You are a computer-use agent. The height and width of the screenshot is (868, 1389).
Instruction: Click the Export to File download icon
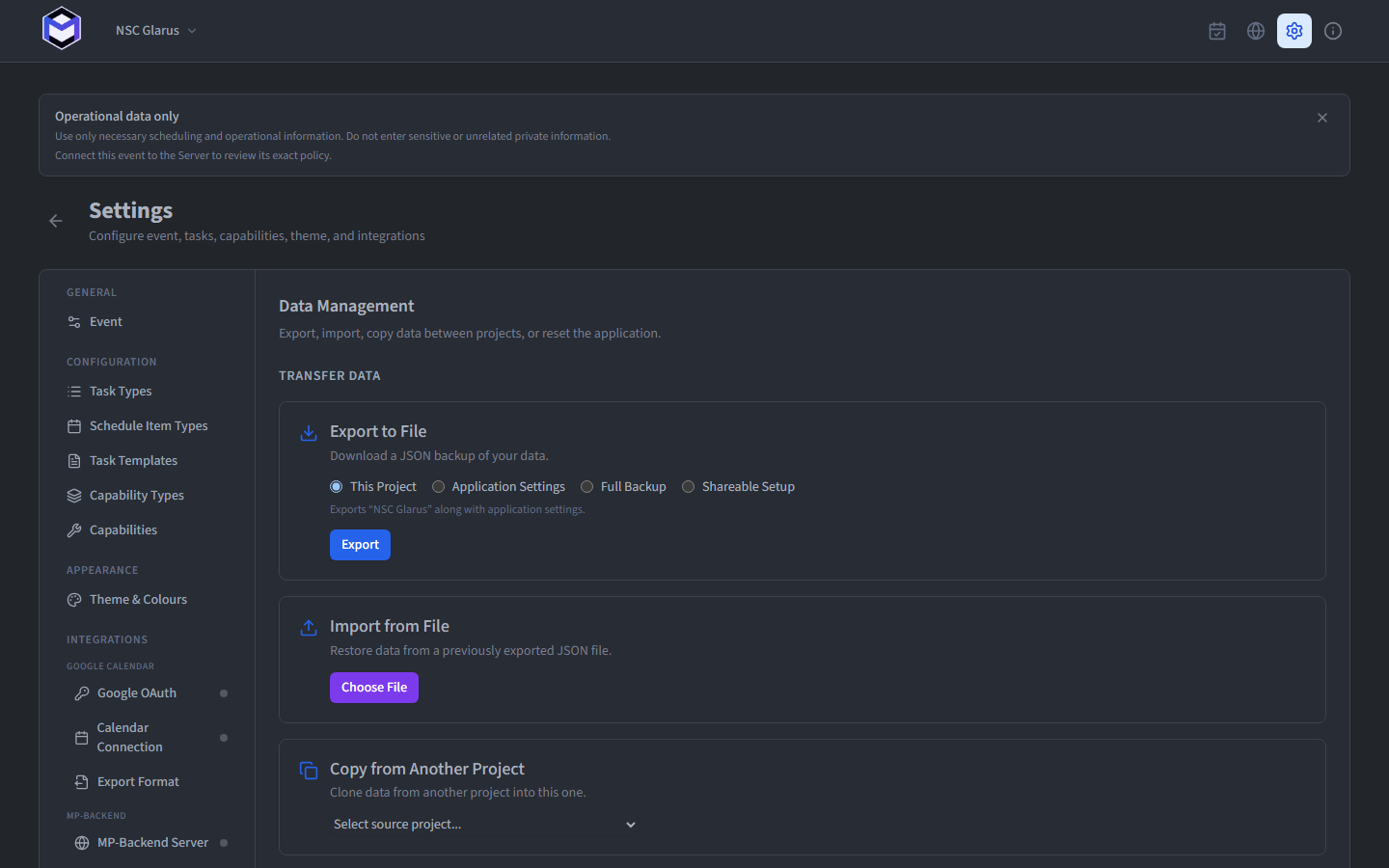[x=309, y=433]
